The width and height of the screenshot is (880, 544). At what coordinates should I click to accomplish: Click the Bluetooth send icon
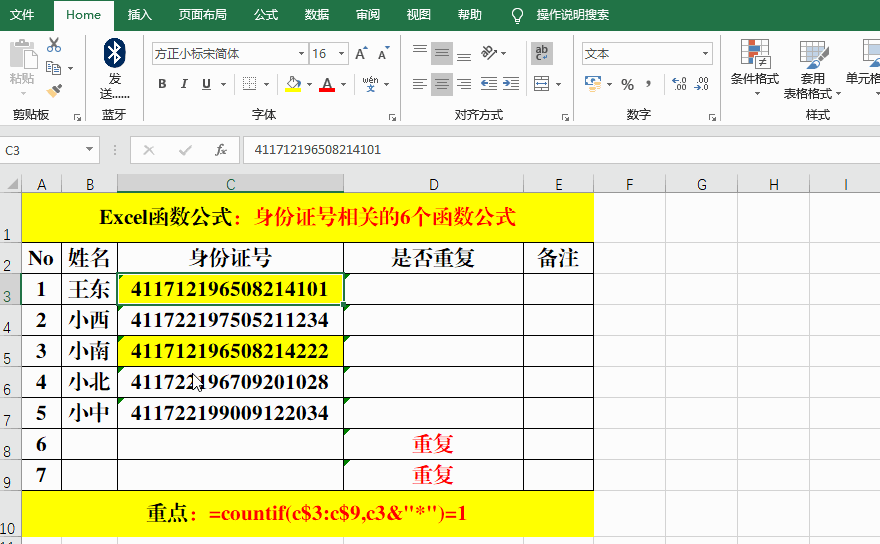(x=115, y=53)
